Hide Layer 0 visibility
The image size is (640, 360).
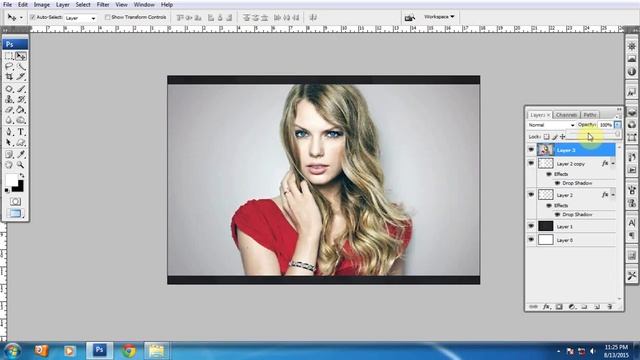[531, 240]
